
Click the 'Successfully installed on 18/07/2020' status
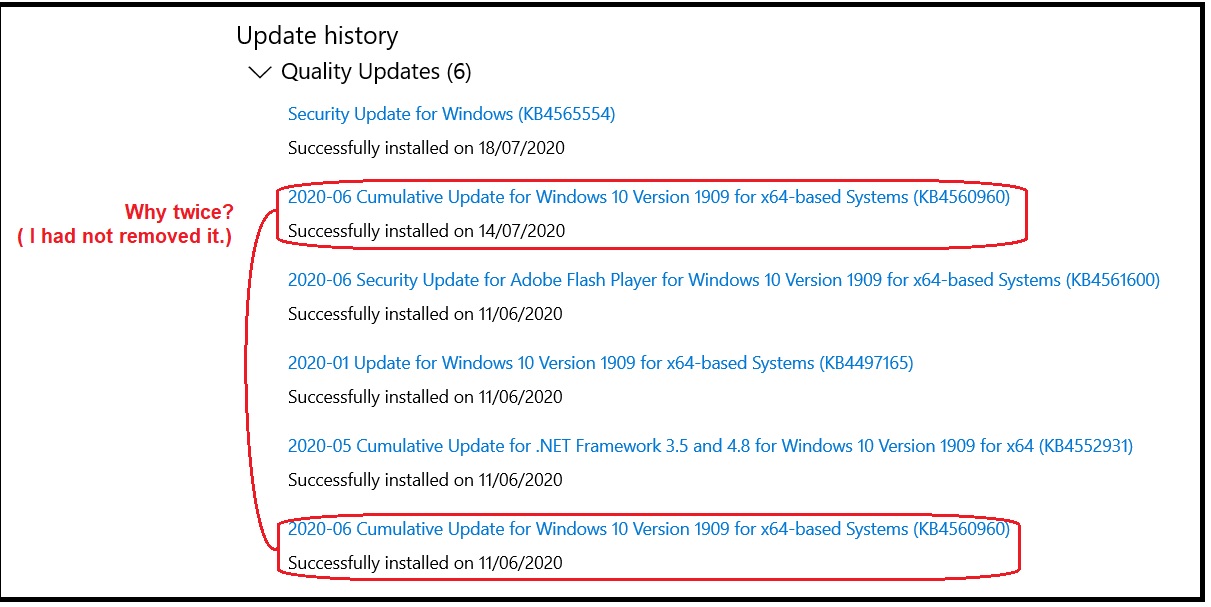point(426,148)
